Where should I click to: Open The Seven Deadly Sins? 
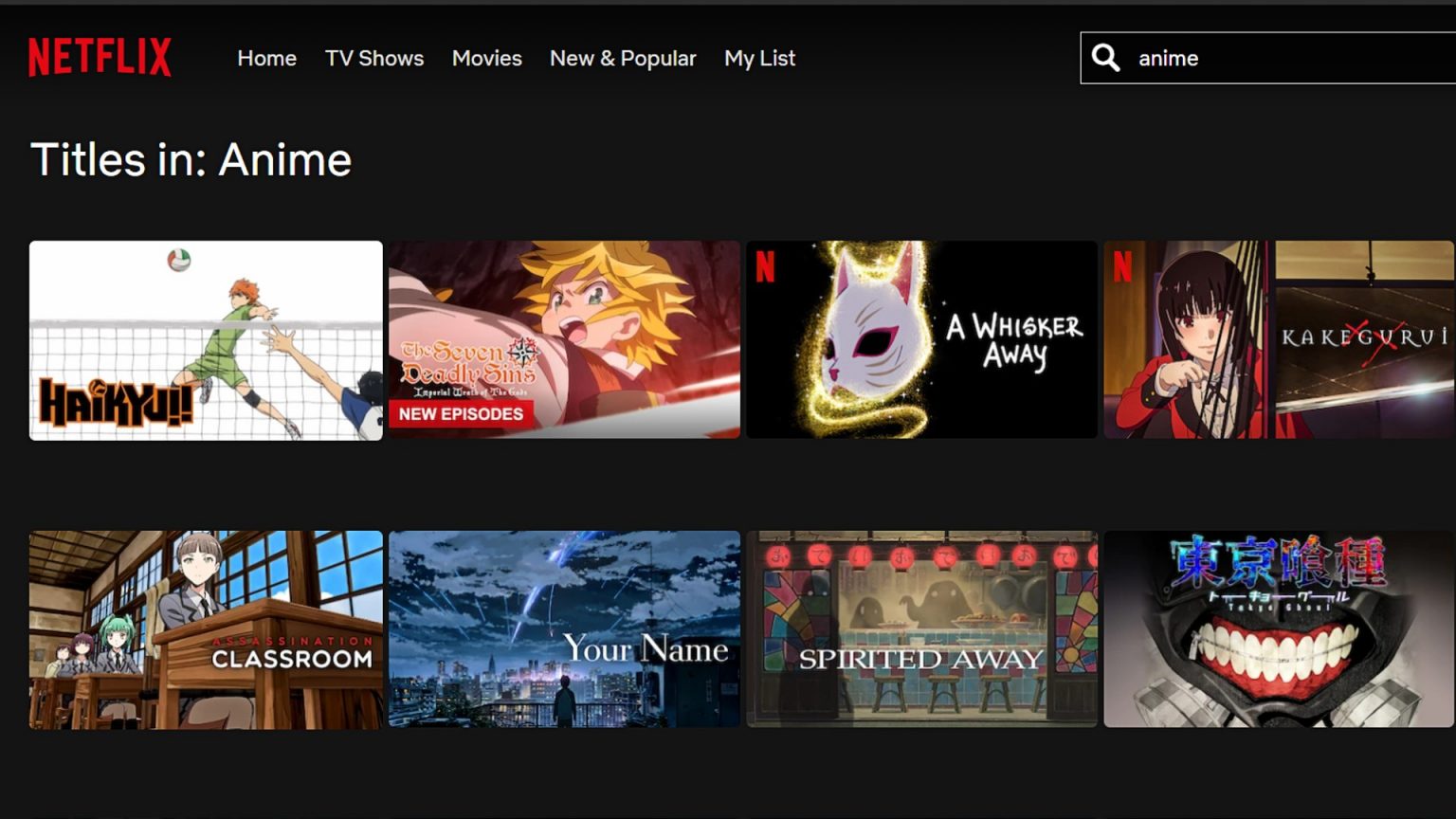[564, 340]
